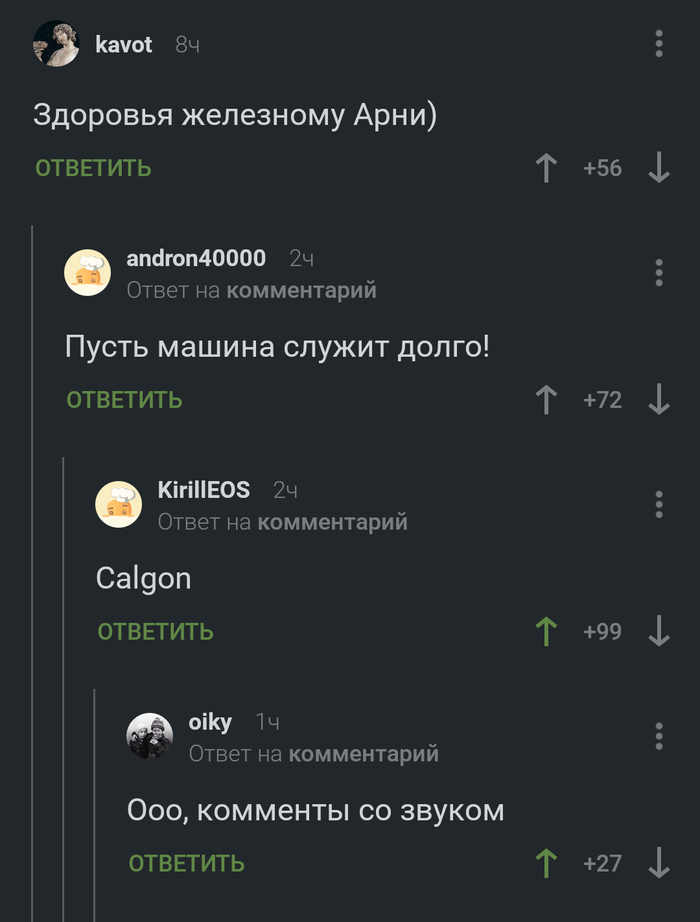Open kavot's profile via avatar
This screenshot has height=922, width=700.
tap(56, 44)
